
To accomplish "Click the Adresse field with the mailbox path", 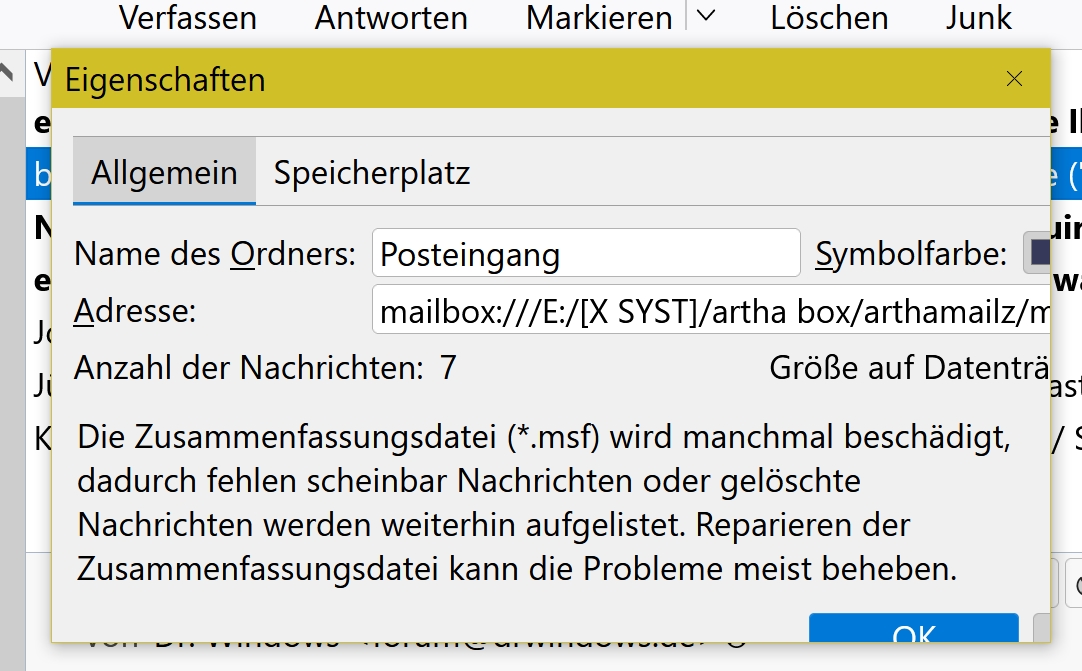I will [710, 312].
